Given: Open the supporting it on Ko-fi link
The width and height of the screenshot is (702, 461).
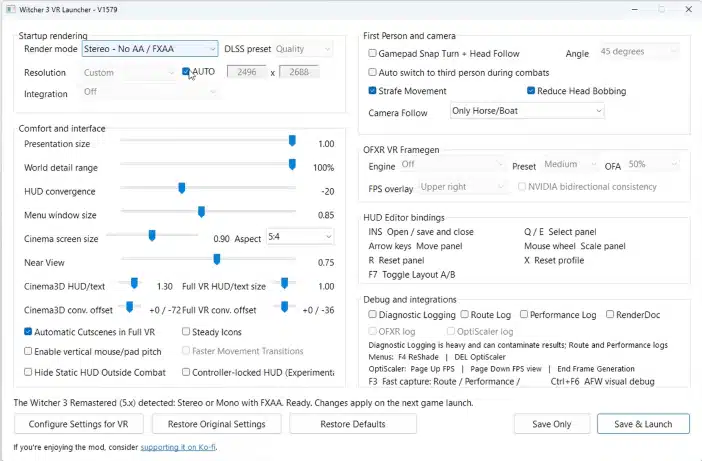Looking at the screenshot, I should click(178, 447).
